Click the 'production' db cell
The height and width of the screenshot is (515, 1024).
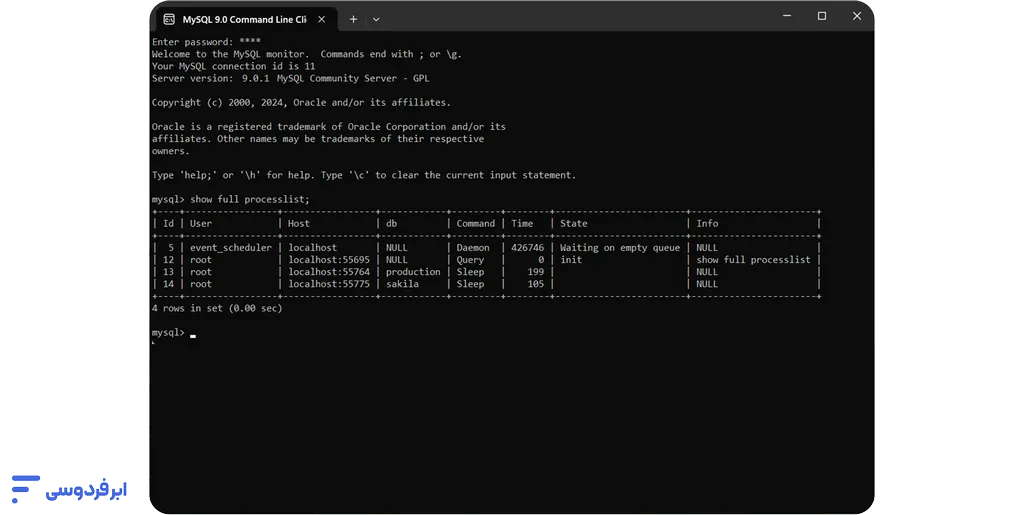point(413,272)
